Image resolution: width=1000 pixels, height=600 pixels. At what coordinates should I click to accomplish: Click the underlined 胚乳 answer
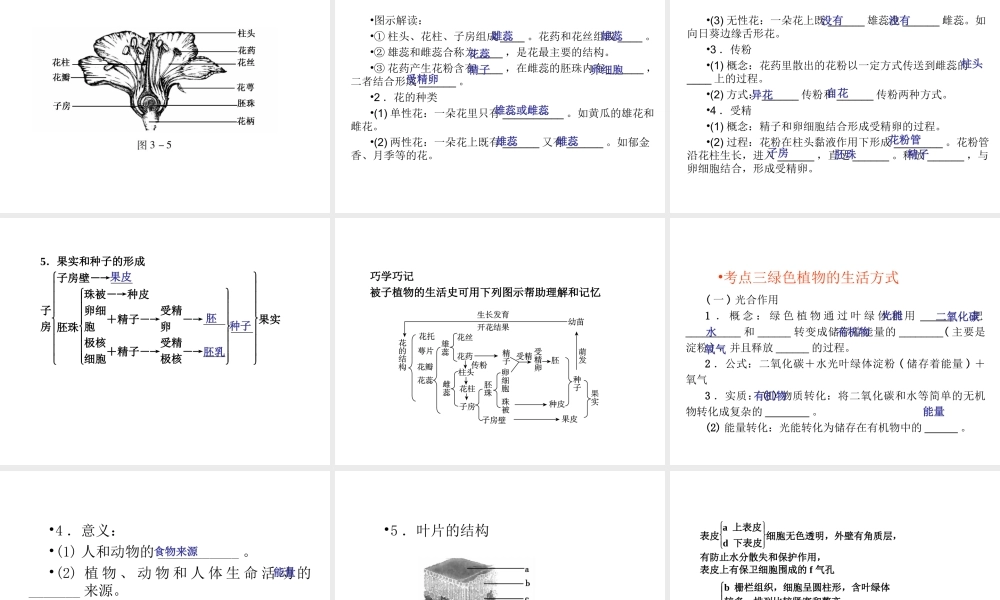tap(214, 351)
